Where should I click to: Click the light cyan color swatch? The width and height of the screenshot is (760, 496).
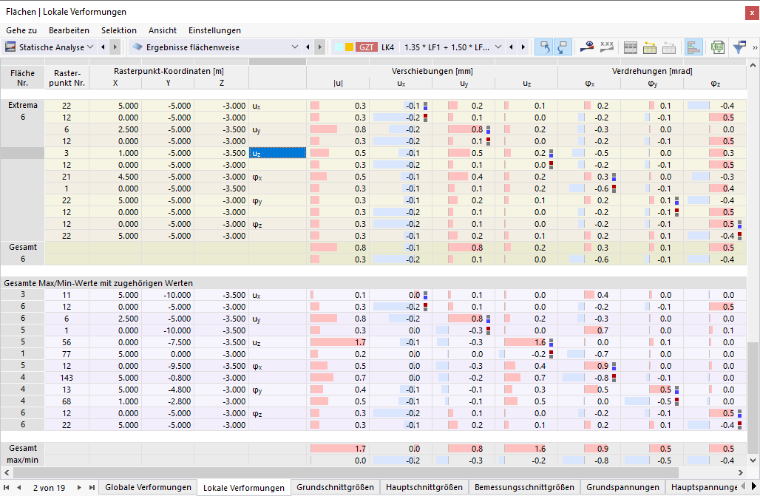coord(339,47)
